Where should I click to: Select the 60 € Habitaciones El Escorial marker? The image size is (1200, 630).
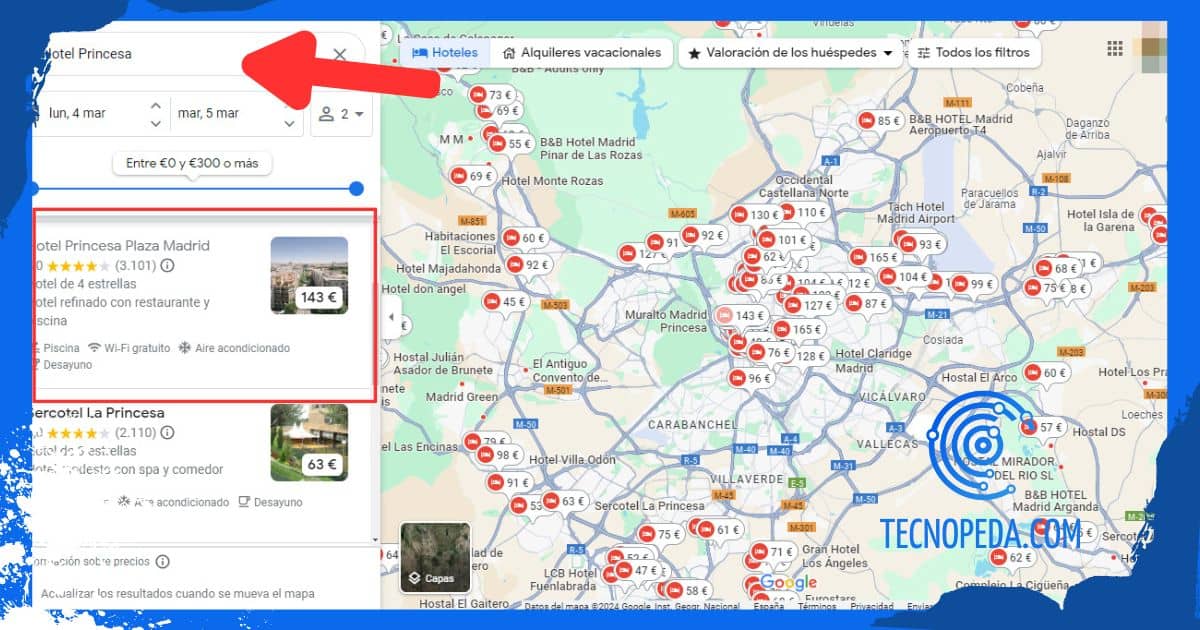pos(524,238)
